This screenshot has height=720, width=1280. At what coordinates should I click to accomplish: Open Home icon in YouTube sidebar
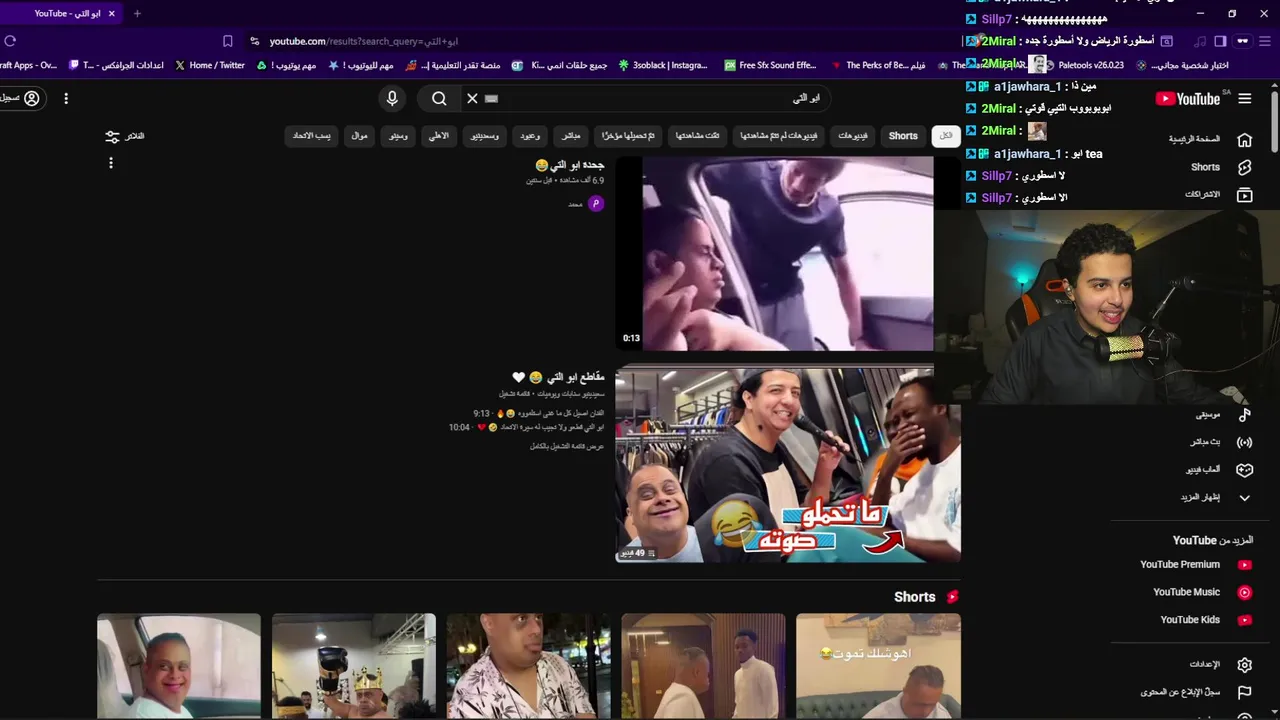[x=1244, y=139]
